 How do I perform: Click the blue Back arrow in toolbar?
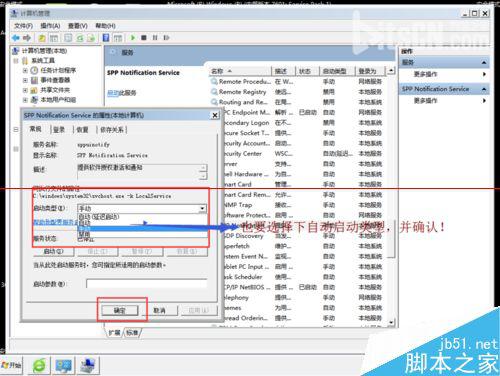15,38
